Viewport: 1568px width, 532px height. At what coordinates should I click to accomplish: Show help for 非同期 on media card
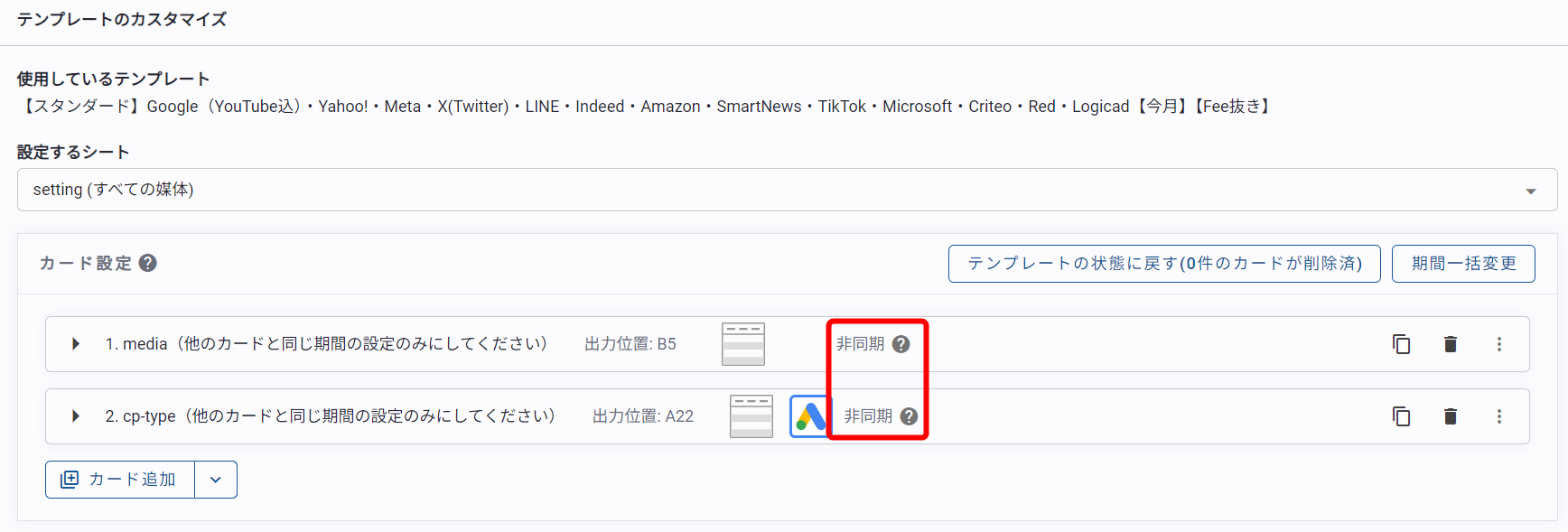(901, 344)
